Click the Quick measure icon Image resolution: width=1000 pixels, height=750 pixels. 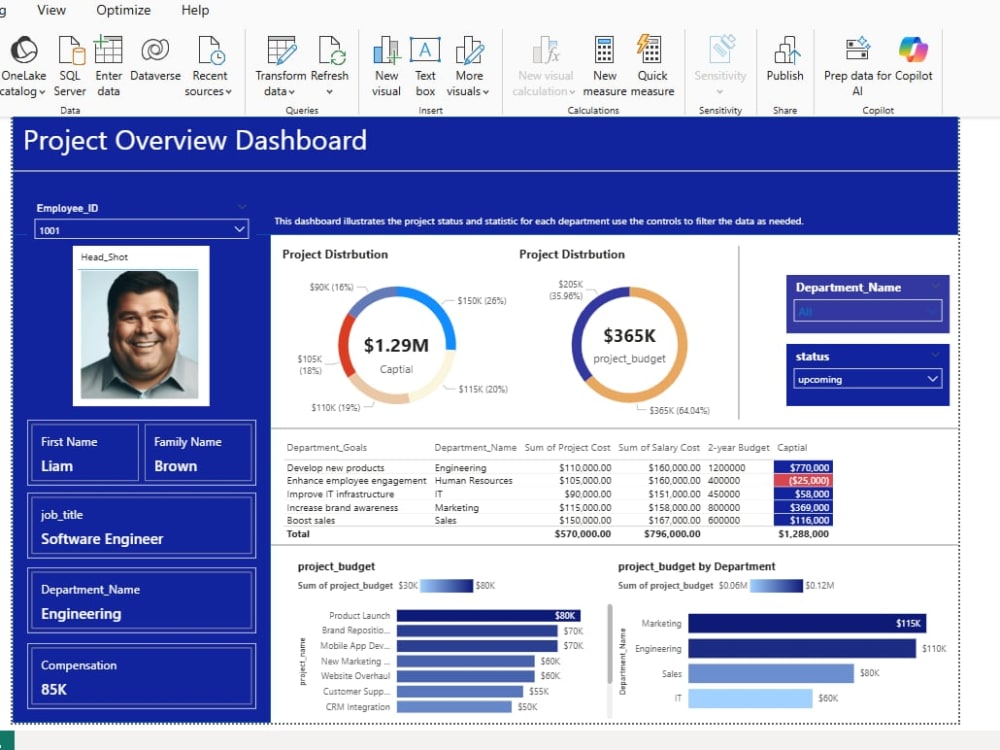click(x=649, y=49)
